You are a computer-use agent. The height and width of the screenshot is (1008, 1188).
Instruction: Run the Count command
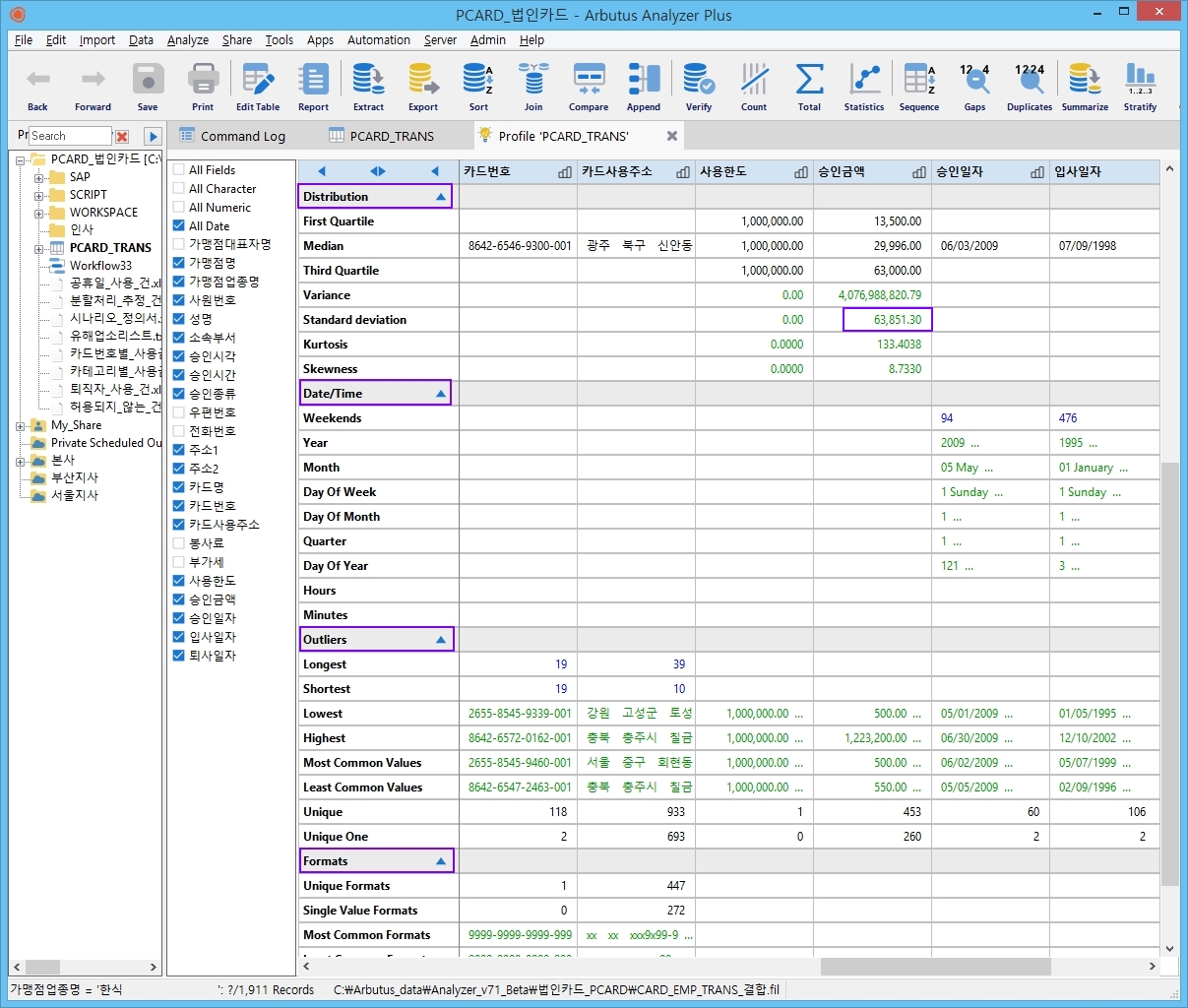tap(754, 85)
